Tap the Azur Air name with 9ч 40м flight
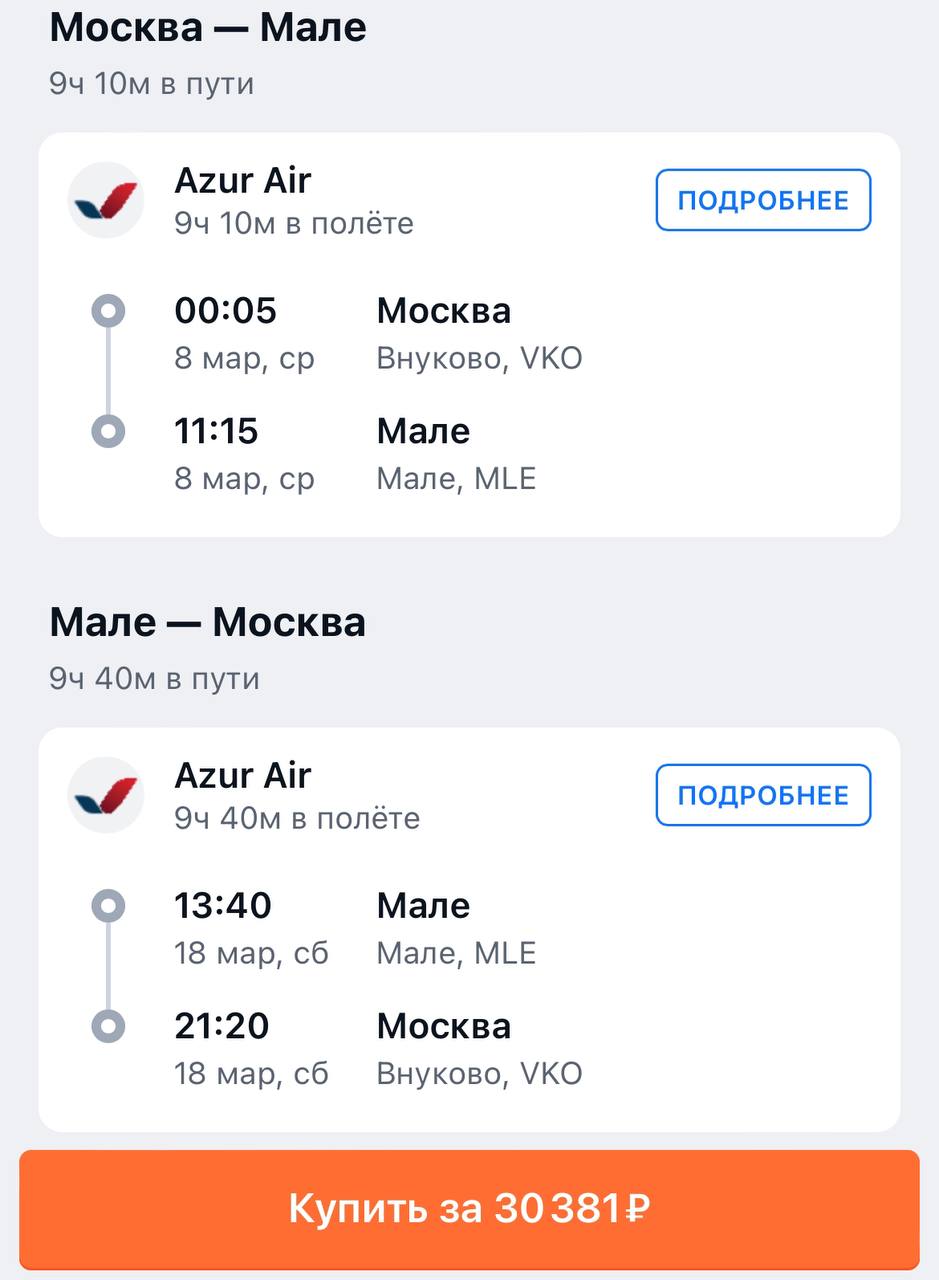Image resolution: width=939 pixels, height=1280 pixels. (x=243, y=776)
